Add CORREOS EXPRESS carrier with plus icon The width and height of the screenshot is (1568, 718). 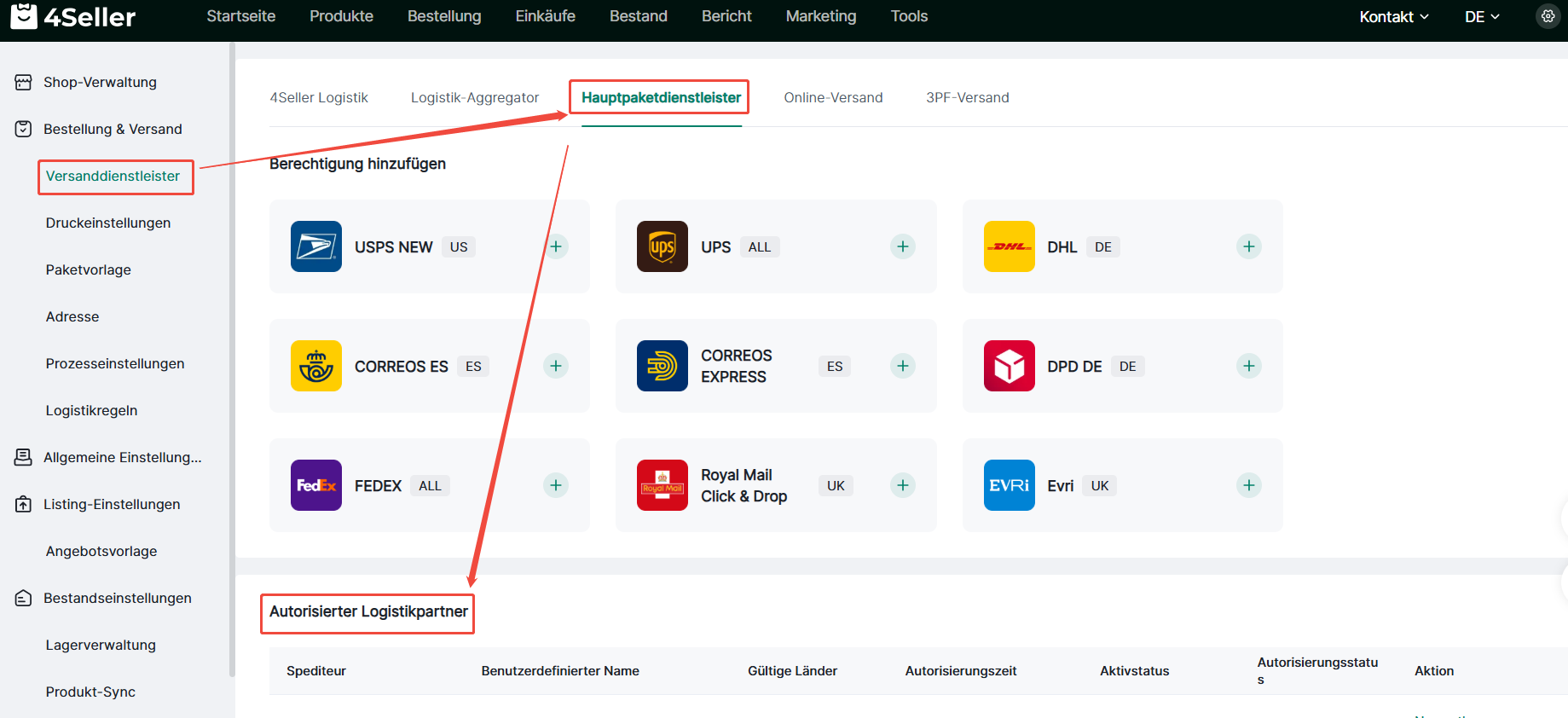pyautogui.click(x=903, y=366)
